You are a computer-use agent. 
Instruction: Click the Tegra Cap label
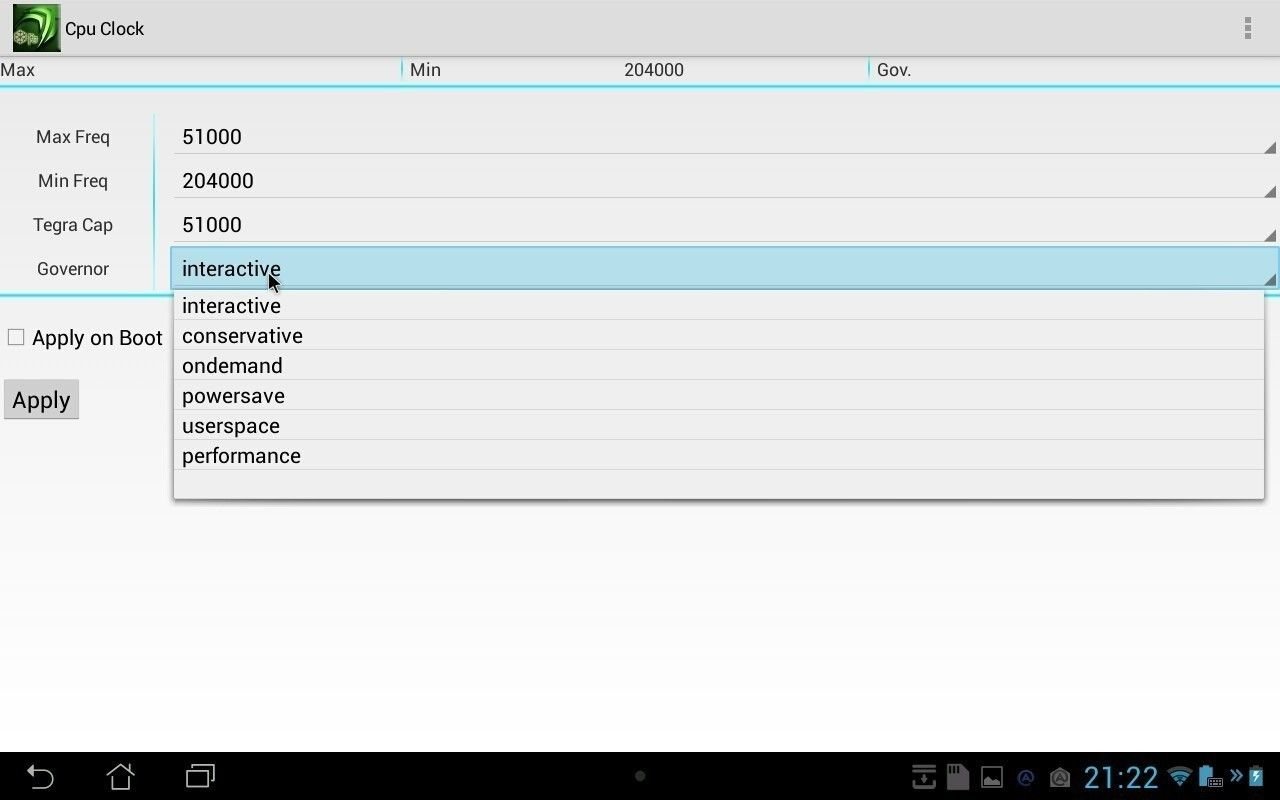click(73, 224)
